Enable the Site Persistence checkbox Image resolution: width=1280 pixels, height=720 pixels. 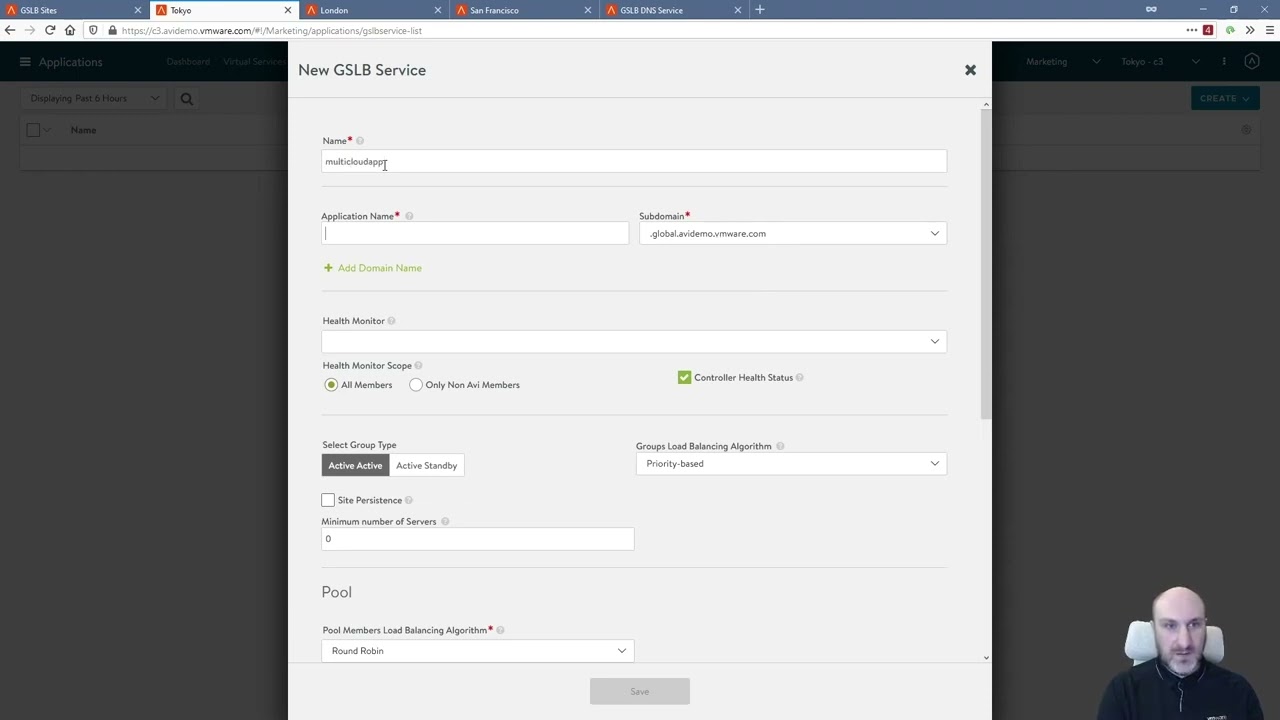[328, 500]
